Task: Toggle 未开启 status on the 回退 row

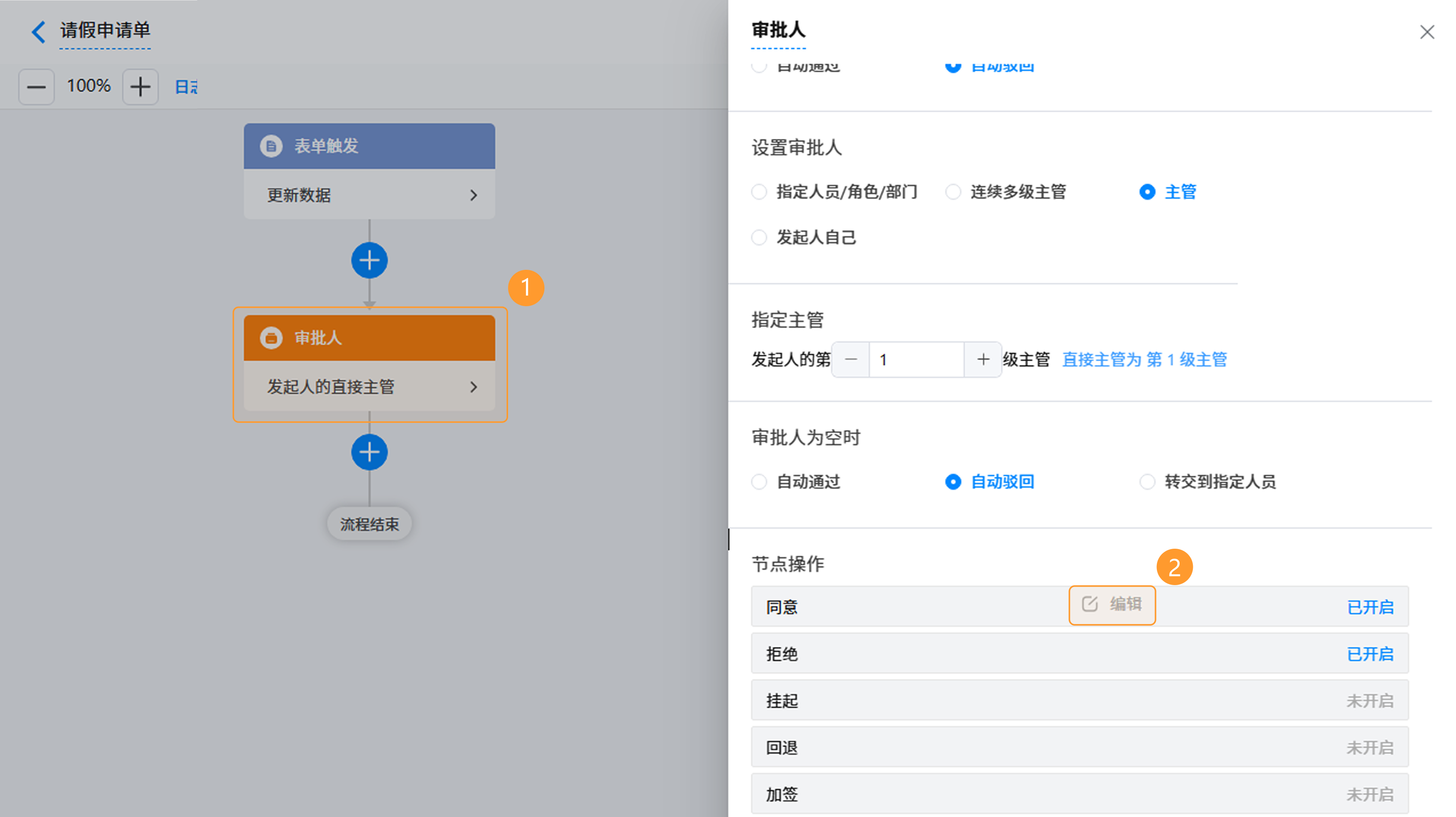Action: click(1370, 748)
